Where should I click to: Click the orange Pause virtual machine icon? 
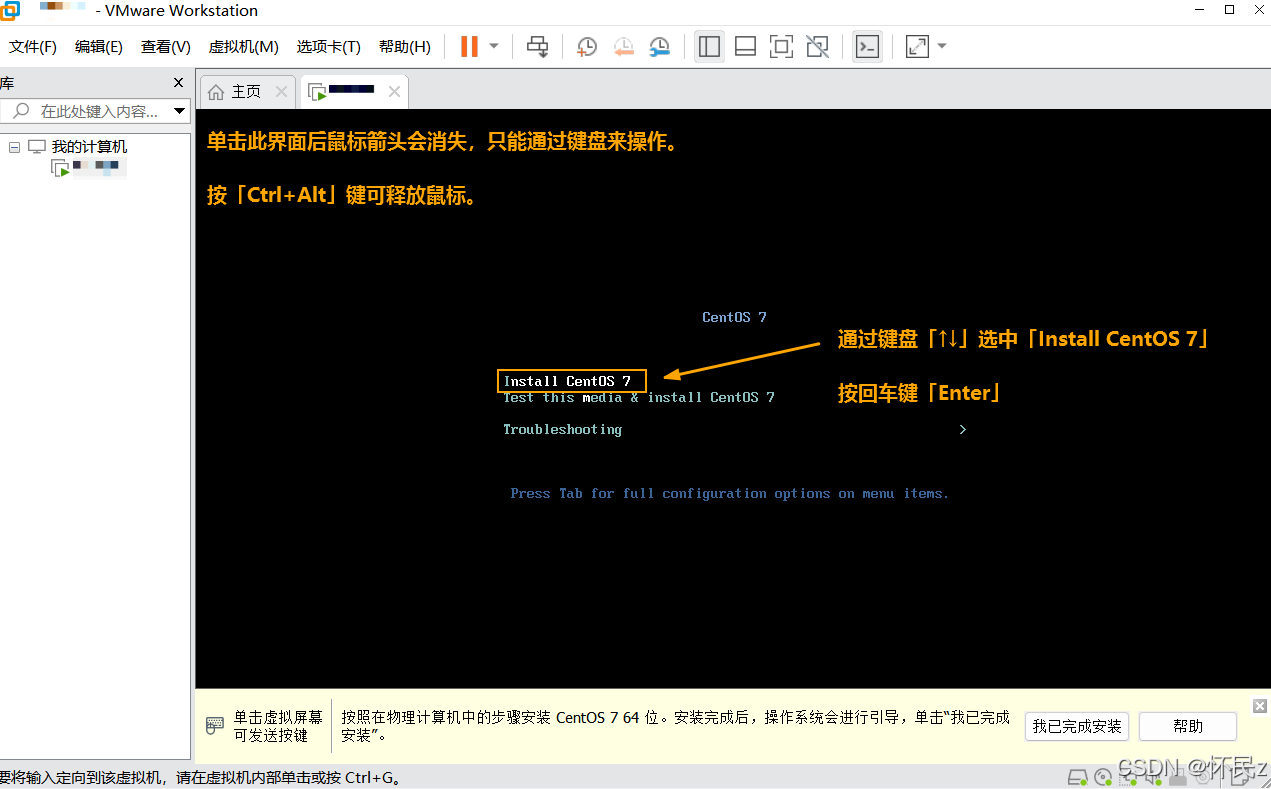click(469, 46)
